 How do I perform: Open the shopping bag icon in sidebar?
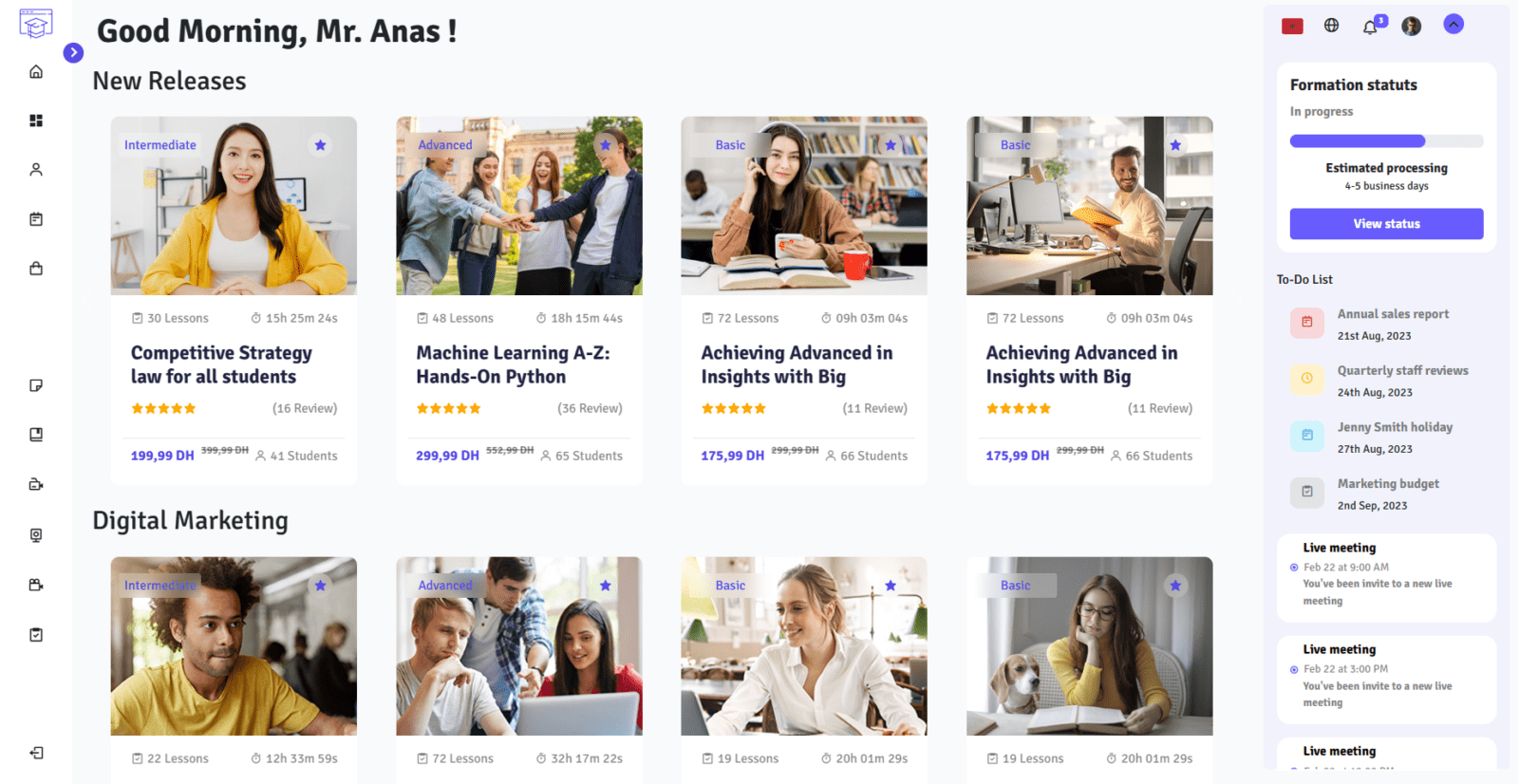(36, 269)
